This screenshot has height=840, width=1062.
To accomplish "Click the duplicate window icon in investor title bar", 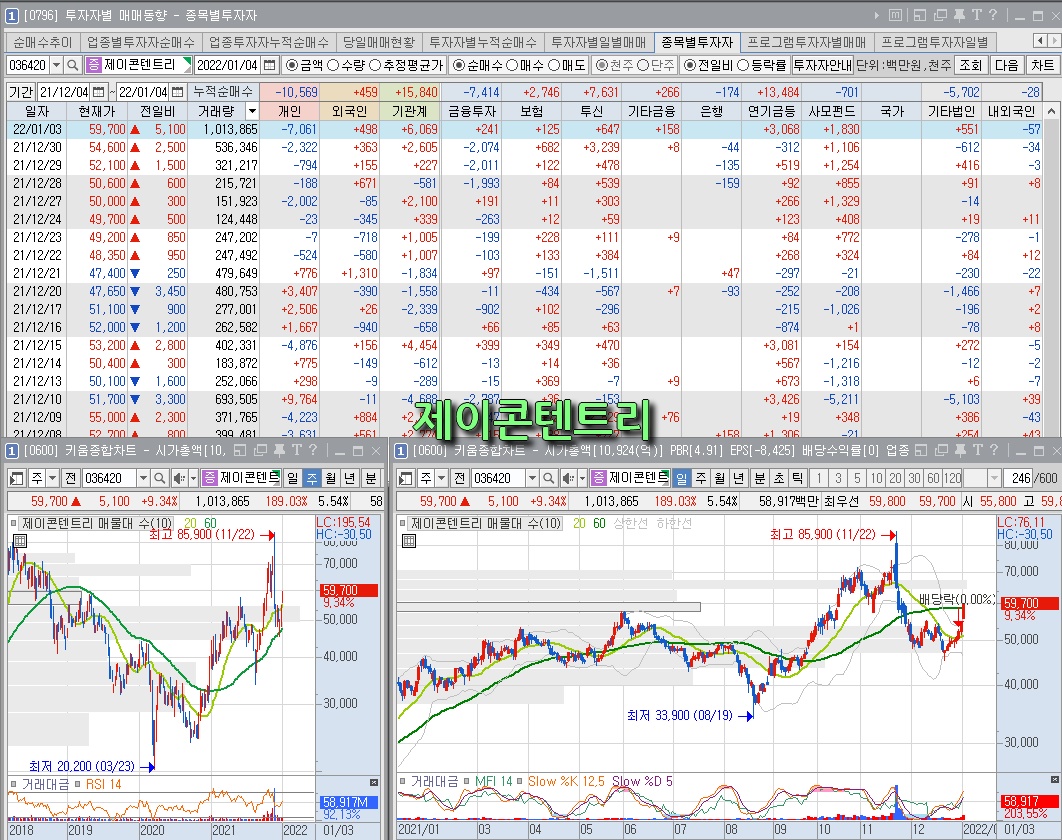I will [x=940, y=15].
